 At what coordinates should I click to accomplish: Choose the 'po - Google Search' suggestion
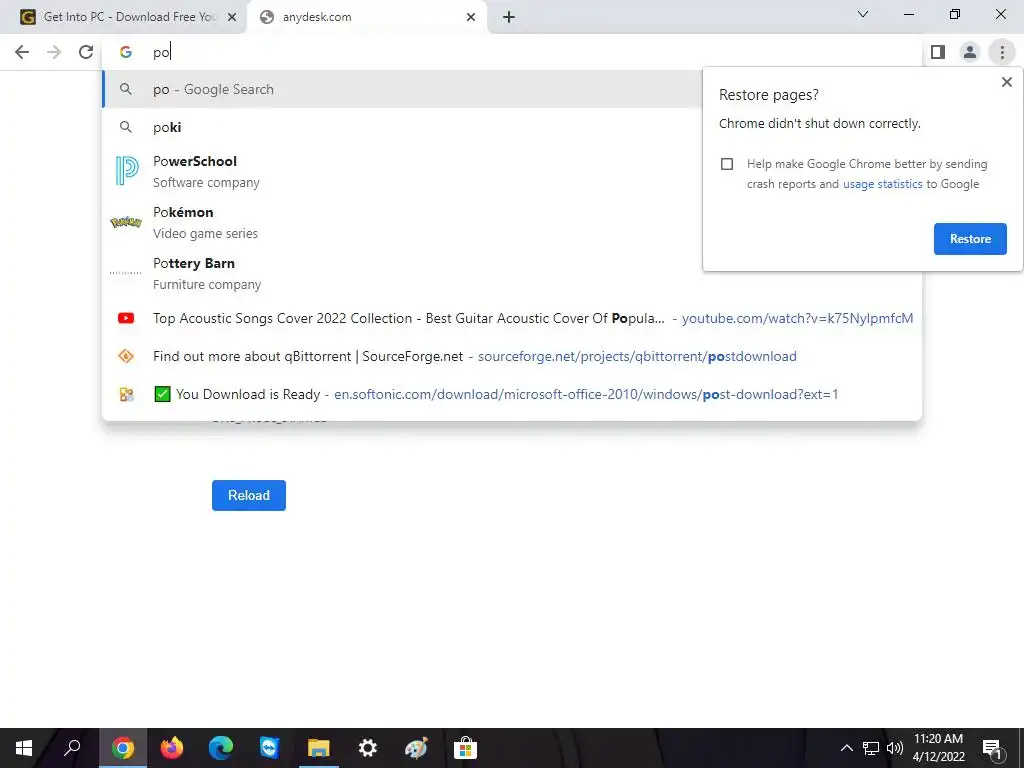click(403, 89)
